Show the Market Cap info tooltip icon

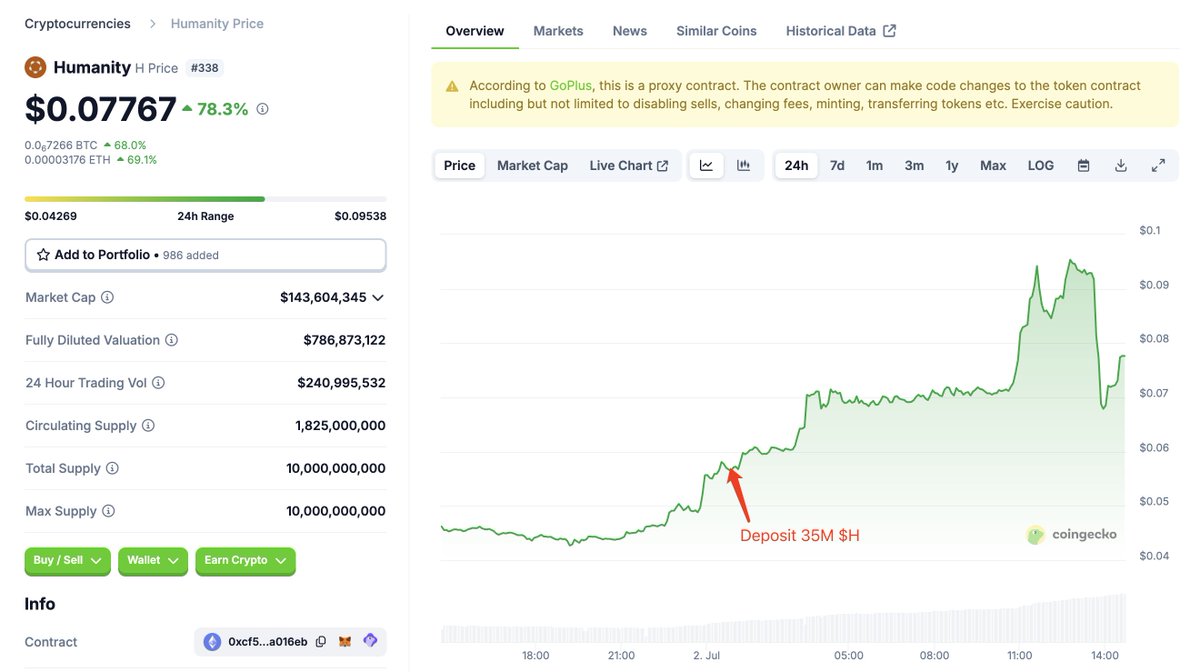108,297
